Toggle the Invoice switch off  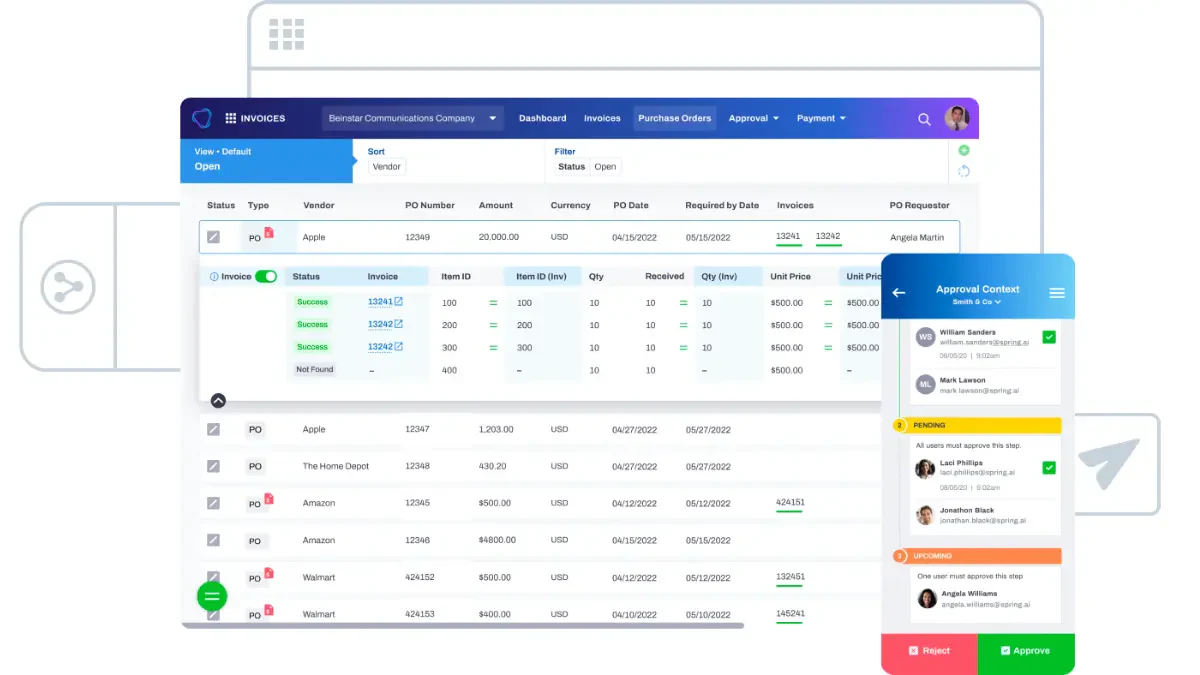pyautogui.click(x=266, y=276)
